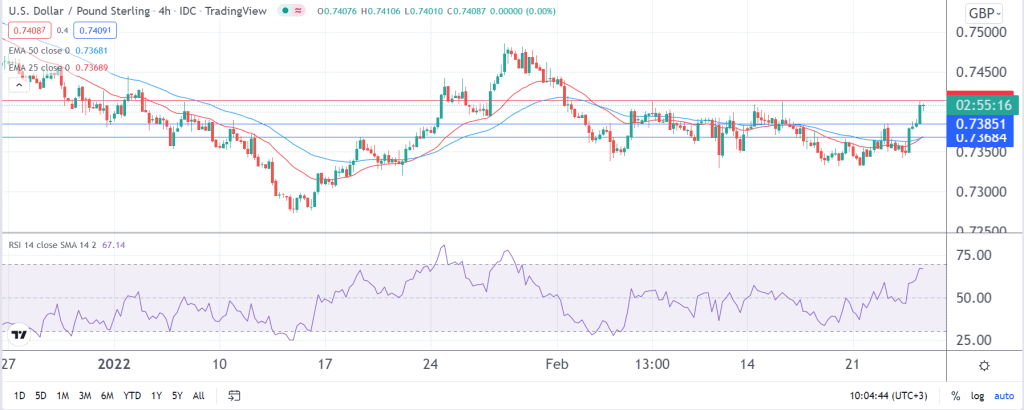The height and width of the screenshot is (410, 1024).
Task: Set time range to 6M
Action: click(x=107, y=396)
